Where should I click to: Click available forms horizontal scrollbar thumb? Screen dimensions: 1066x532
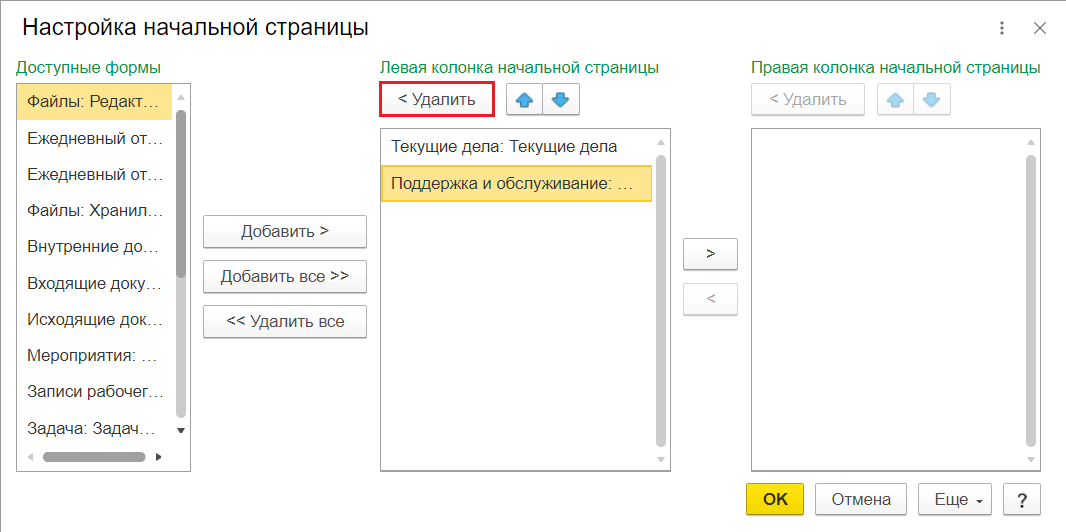(x=94, y=457)
